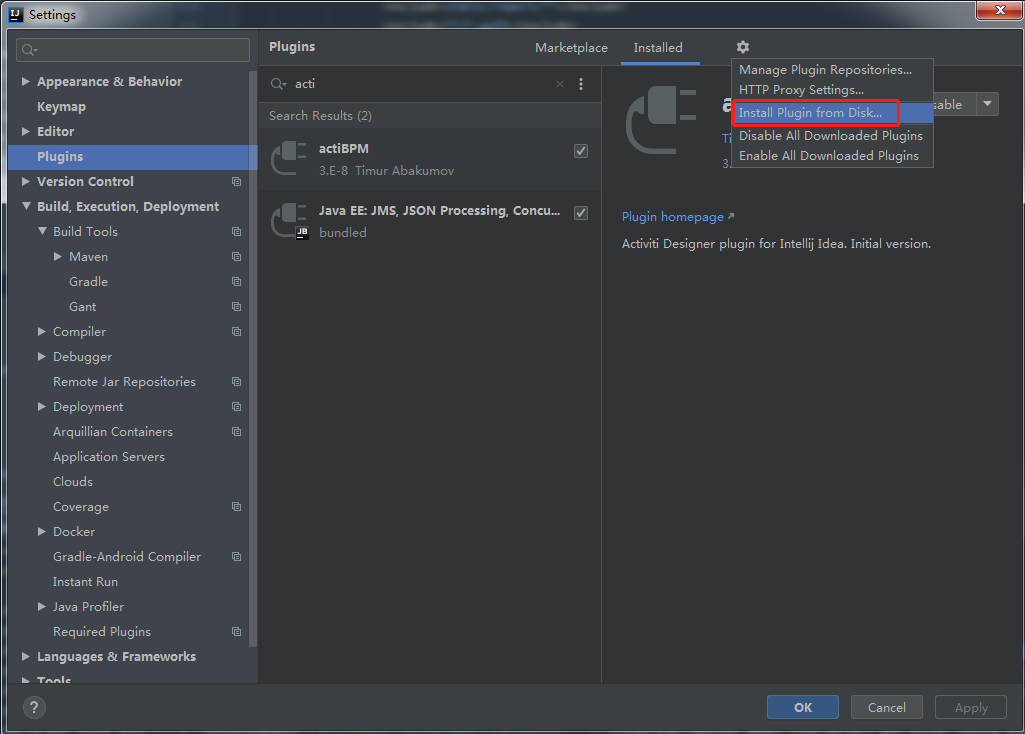Select Instant Run in the settings tree
Image resolution: width=1025 pixels, height=734 pixels.
tap(86, 582)
